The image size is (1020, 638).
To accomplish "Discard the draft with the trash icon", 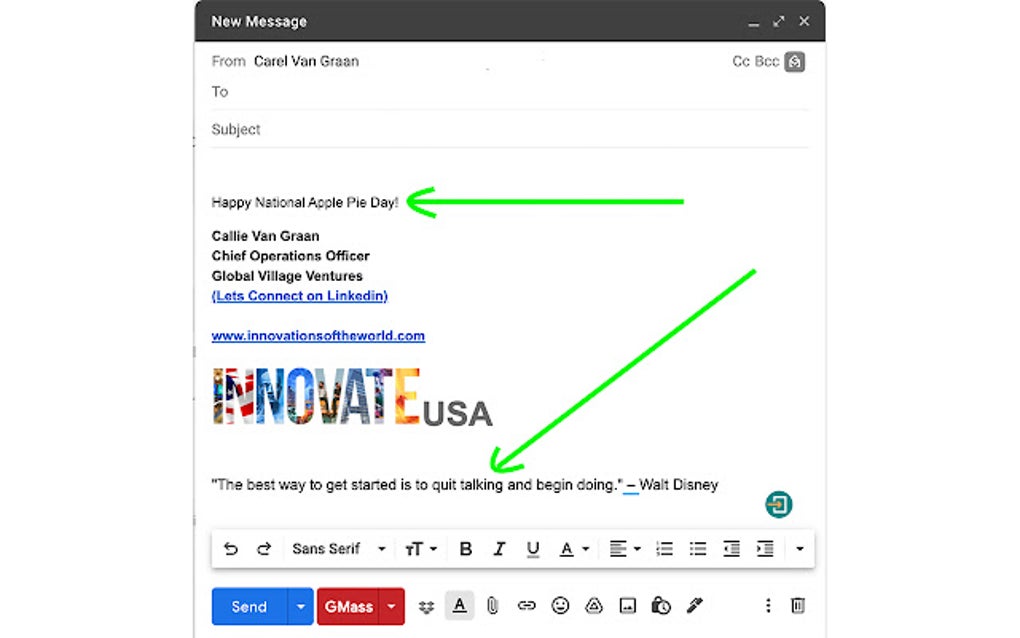I will 797,605.
